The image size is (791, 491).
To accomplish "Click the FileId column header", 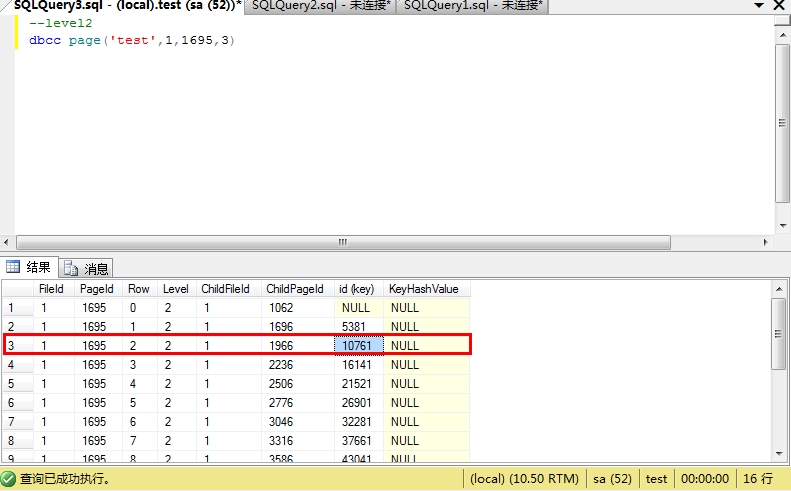I will point(53,289).
